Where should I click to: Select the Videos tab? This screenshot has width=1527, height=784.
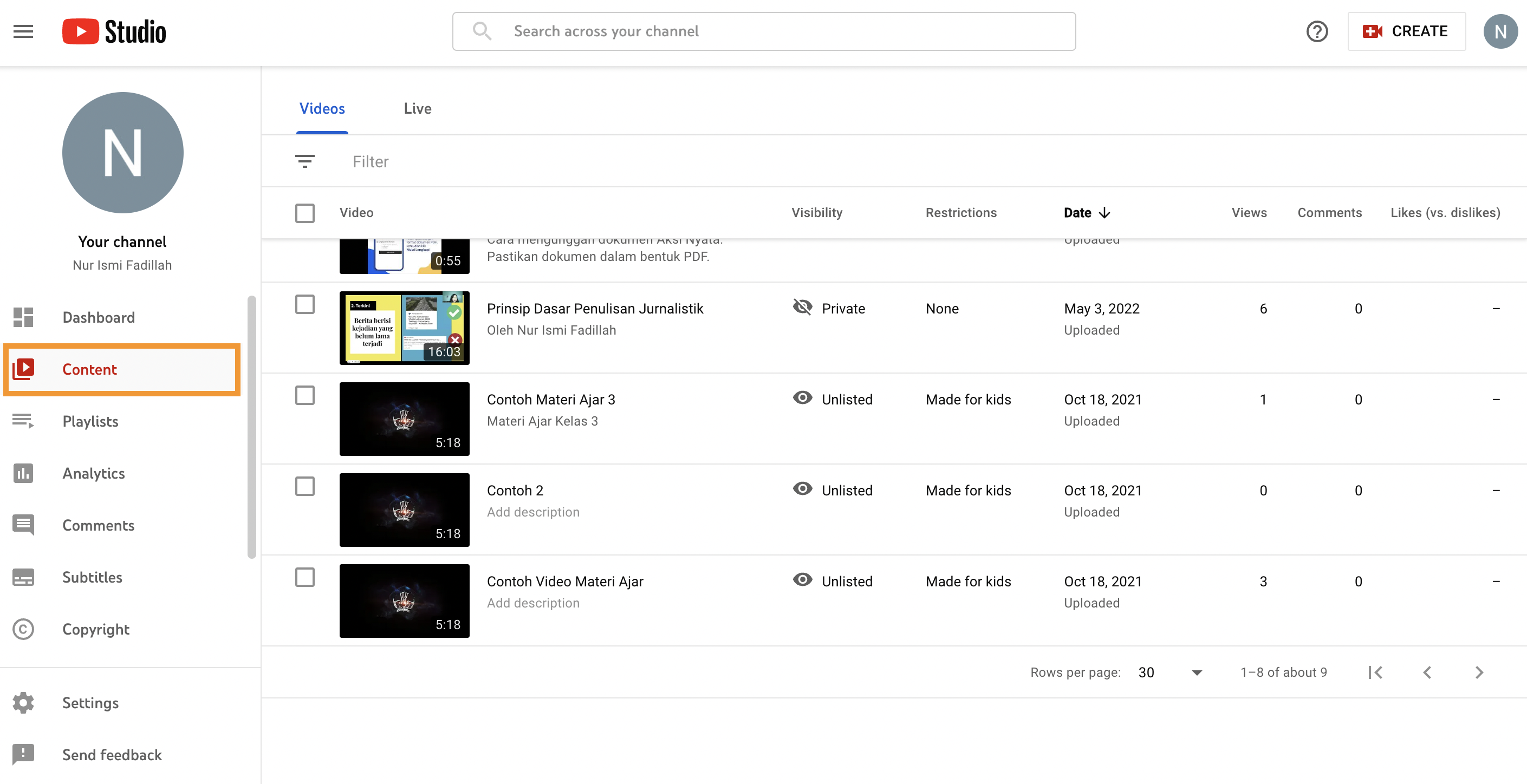tap(322, 108)
